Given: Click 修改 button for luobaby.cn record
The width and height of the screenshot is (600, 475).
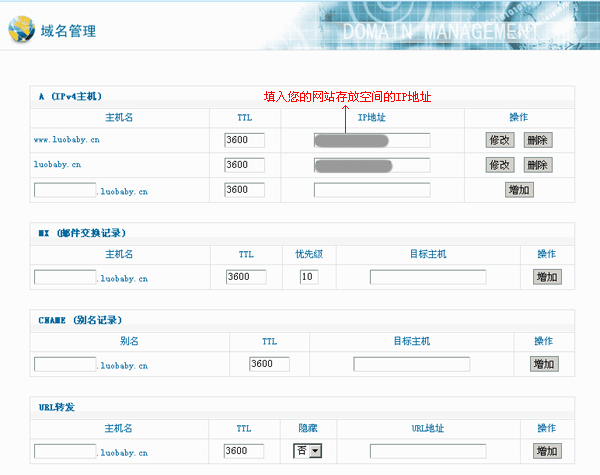Looking at the screenshot, I should click(499, 165).
